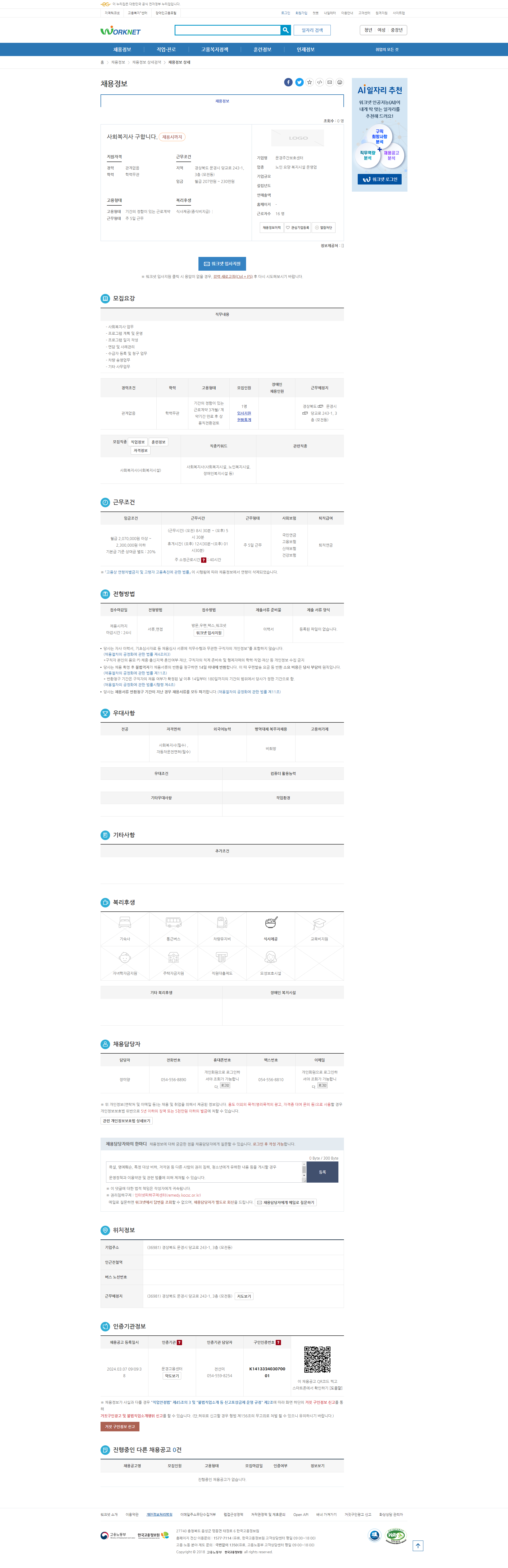Click the 워크넷 입사지원 blue button

(x=222, y=264)
